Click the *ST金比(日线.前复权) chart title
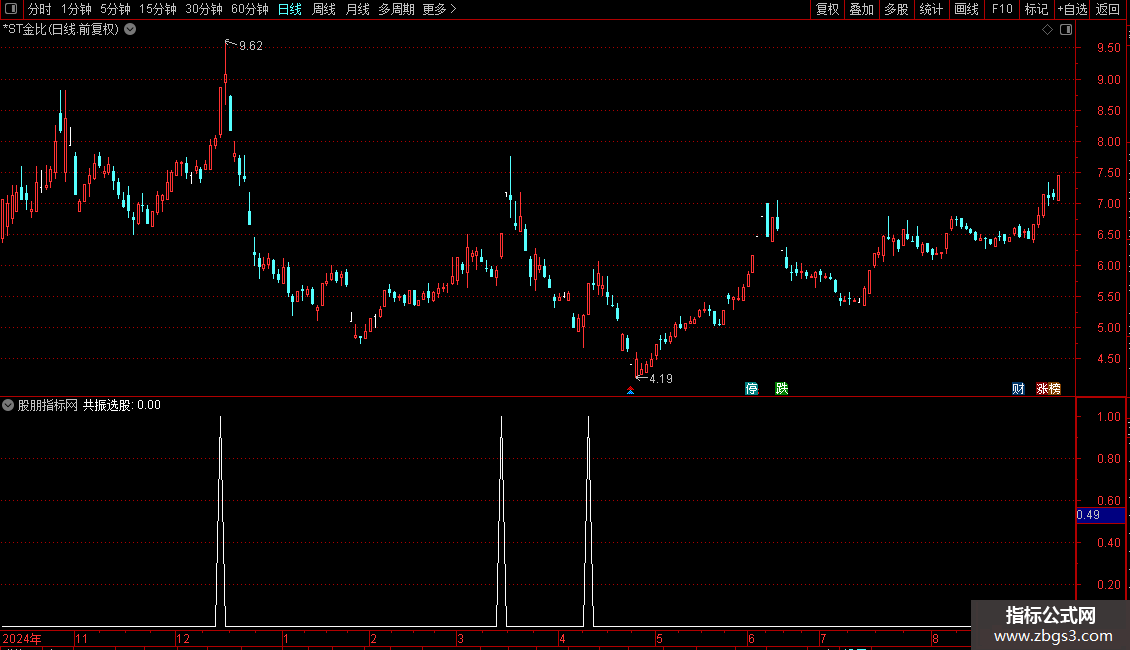This screenshot has height=650, width=1130. (x=61, y=30)
